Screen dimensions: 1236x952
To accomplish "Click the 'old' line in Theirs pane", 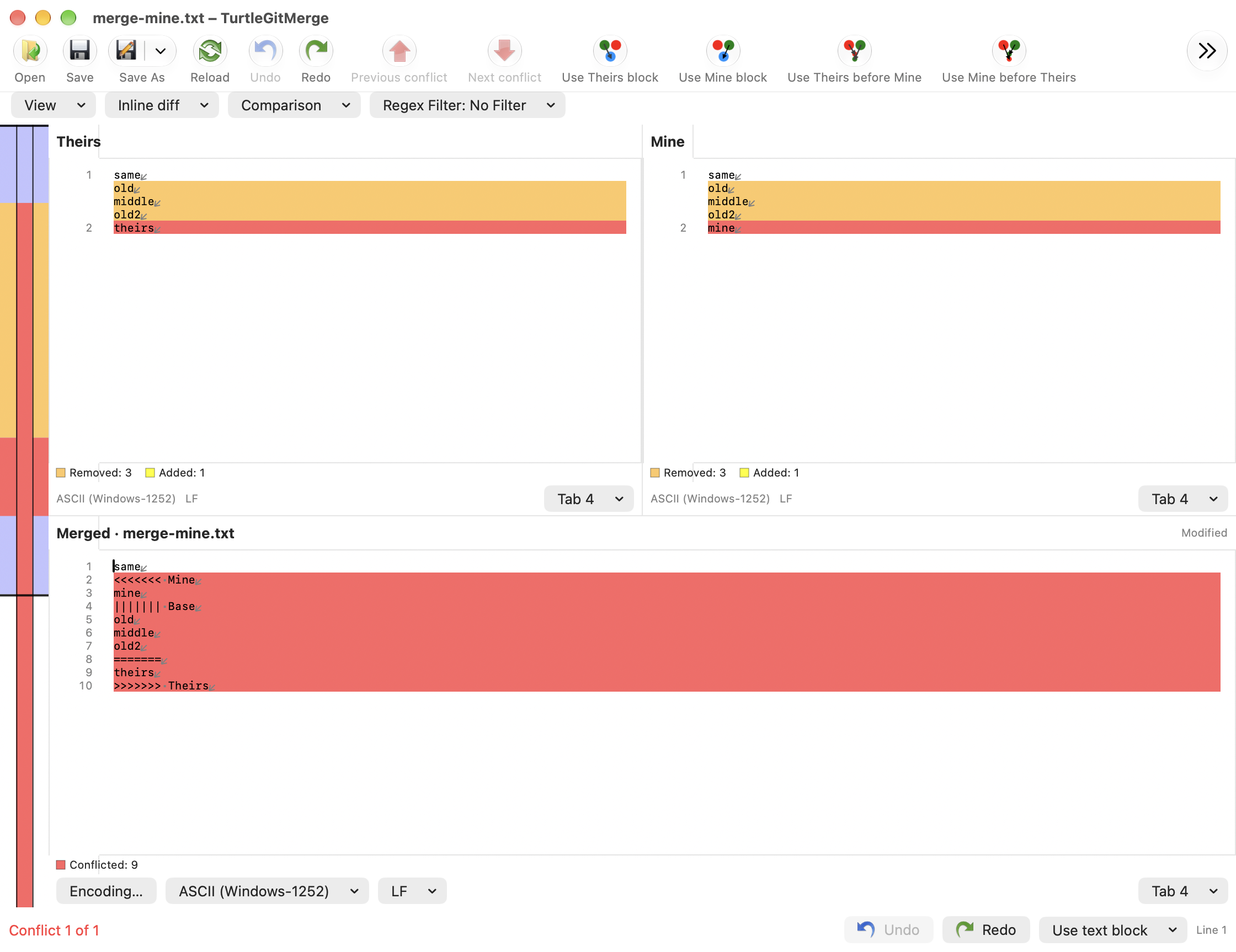I will point(370,189).
